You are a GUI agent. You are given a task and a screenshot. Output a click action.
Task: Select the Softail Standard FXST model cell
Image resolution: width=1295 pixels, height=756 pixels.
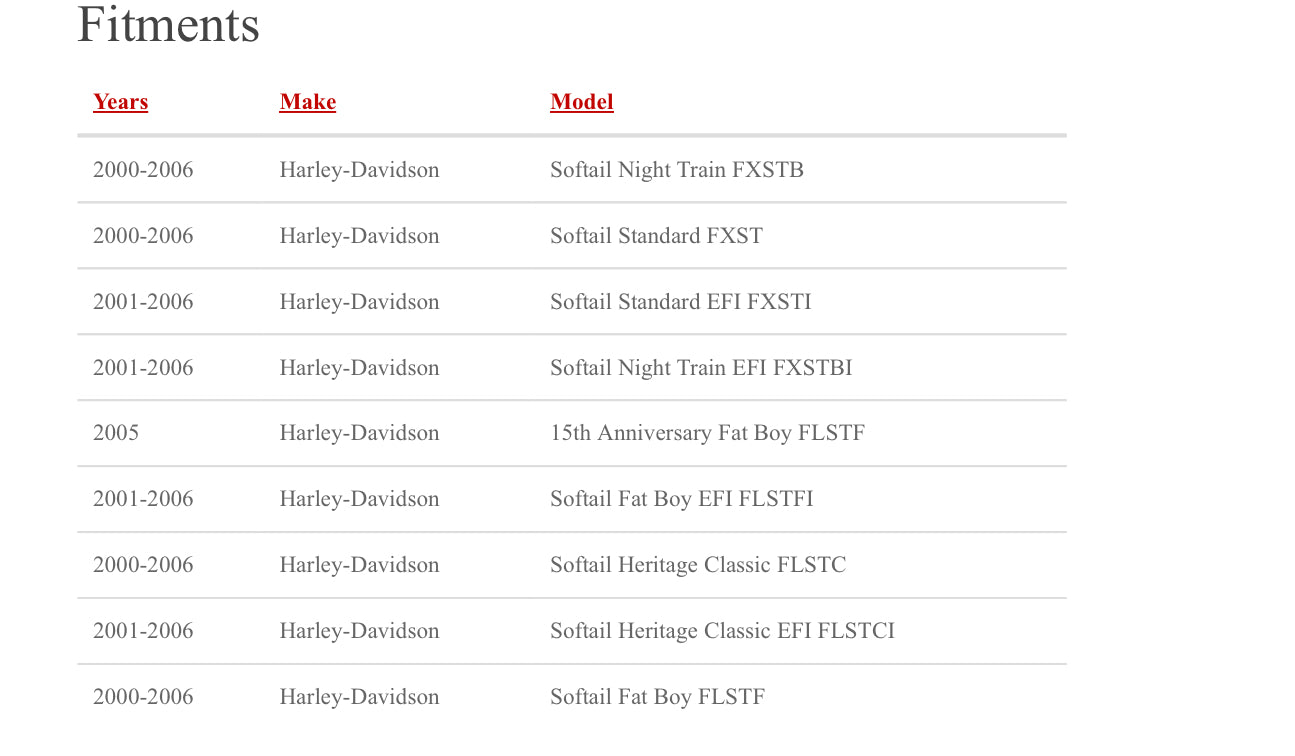656,236
